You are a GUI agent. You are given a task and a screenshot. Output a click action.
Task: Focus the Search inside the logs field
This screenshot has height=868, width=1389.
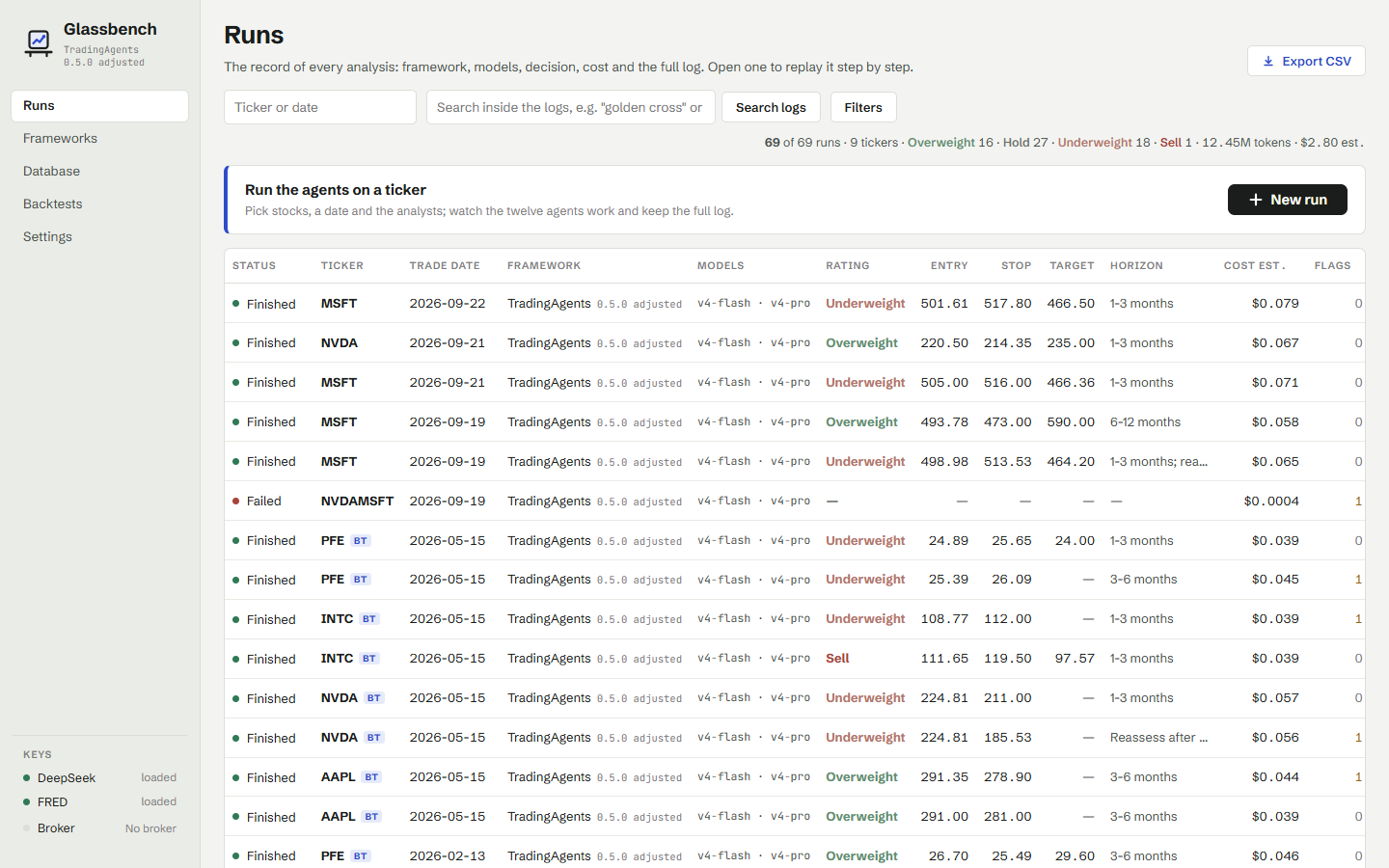pyautogui.click(x=571, y=107)
